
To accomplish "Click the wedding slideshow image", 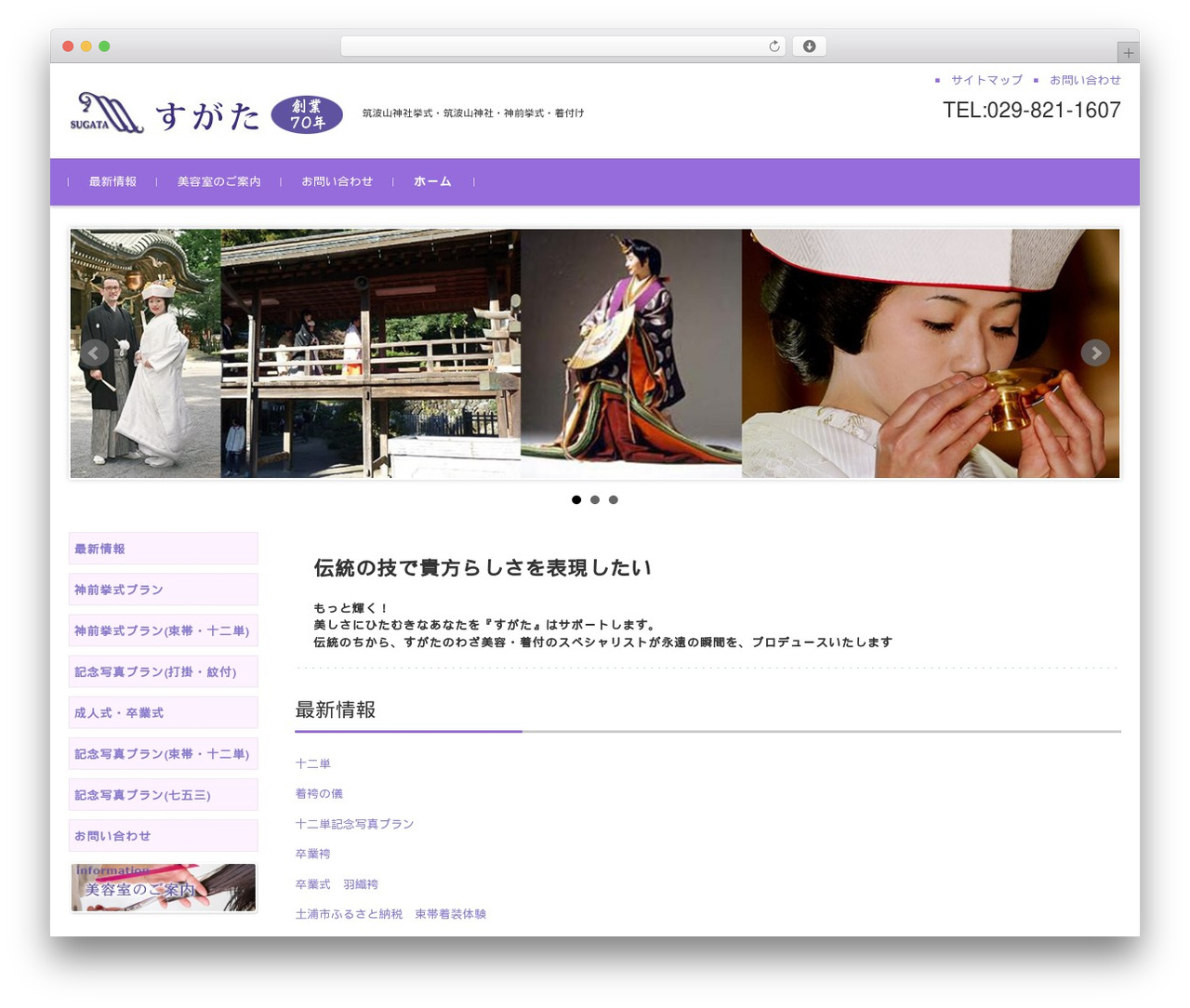I will (x=595, y=353).
